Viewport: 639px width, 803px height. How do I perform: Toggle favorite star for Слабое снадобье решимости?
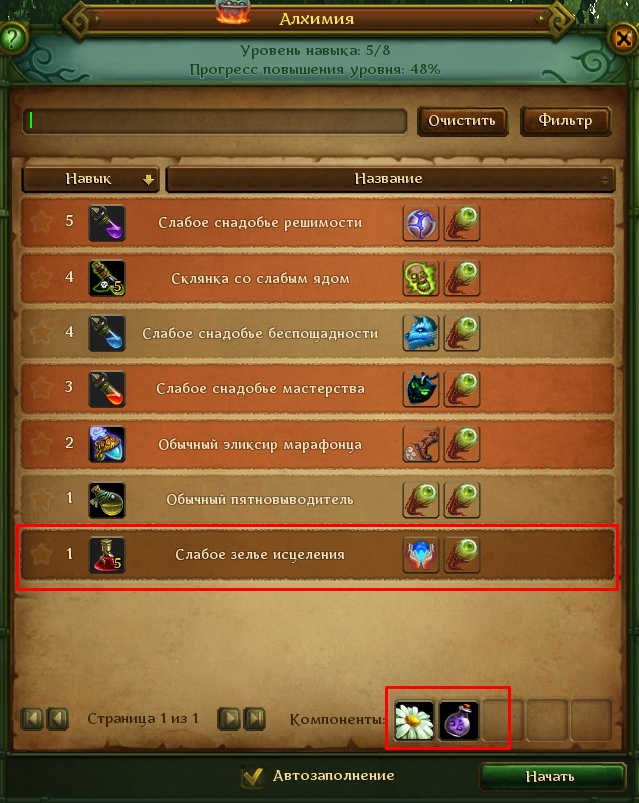click(41, 222)
